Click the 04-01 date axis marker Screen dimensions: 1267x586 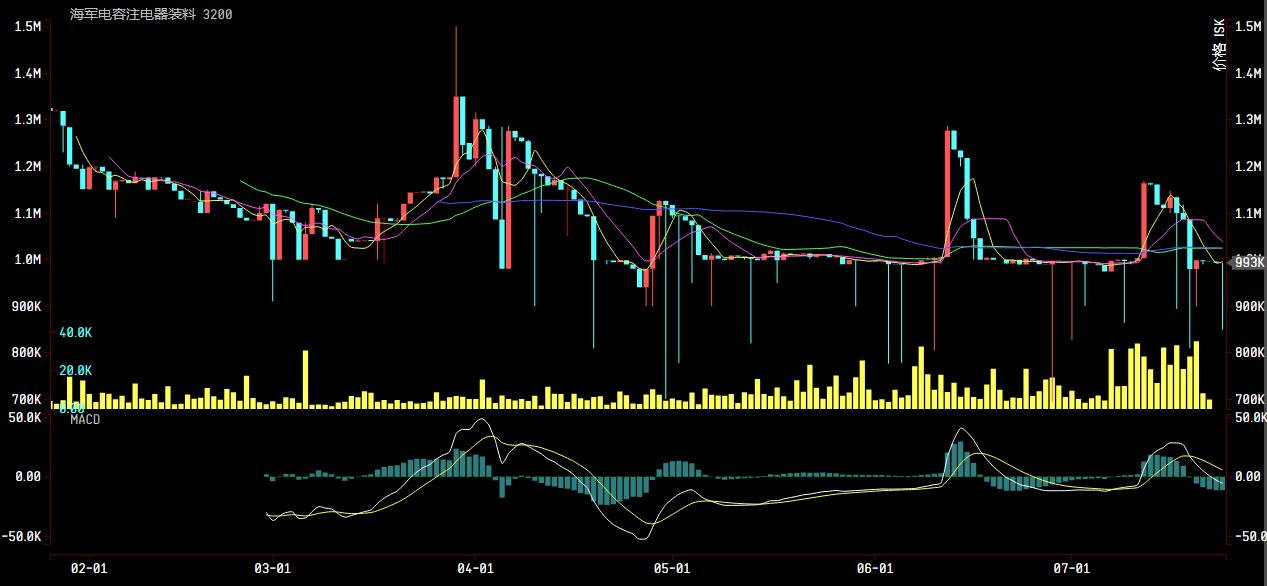pos(475,568)
